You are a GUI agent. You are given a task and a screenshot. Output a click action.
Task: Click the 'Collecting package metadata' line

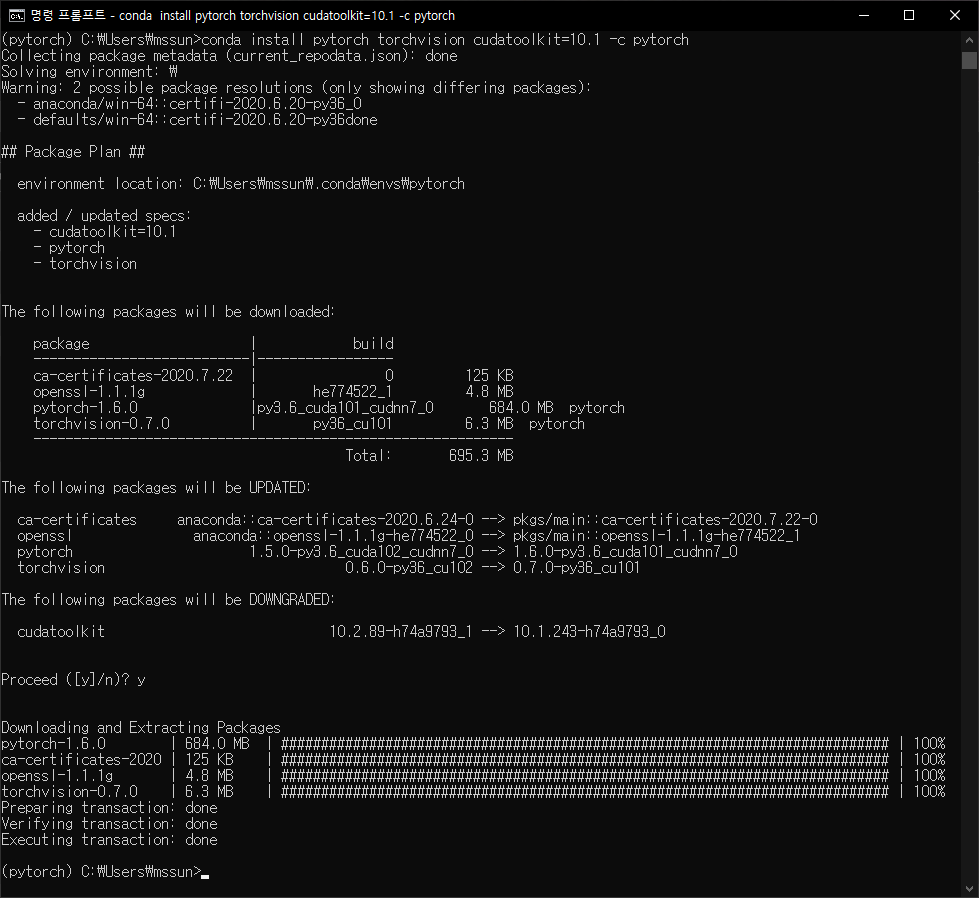229,56
